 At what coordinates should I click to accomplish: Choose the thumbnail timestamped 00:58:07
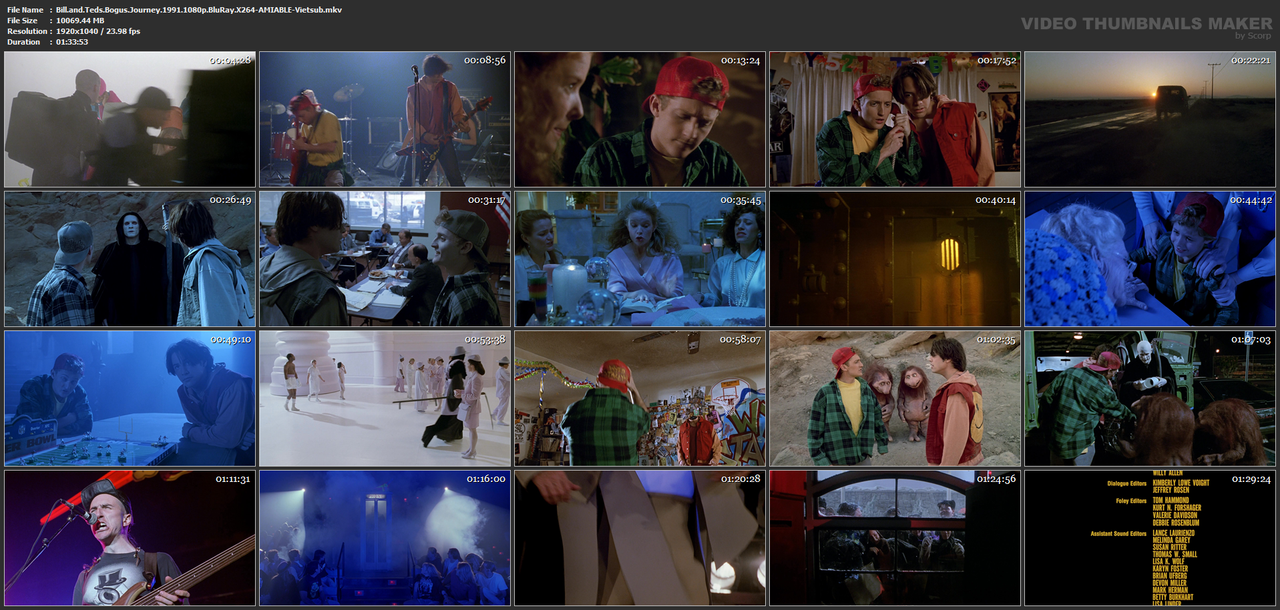(639, 398)
